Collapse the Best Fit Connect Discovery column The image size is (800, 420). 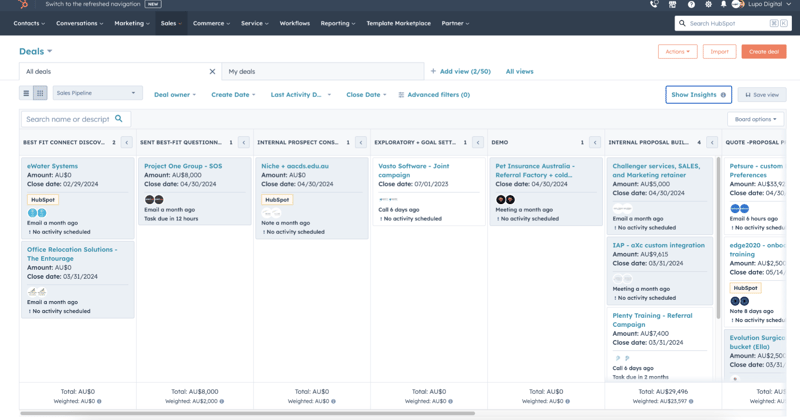click(127, 142)
